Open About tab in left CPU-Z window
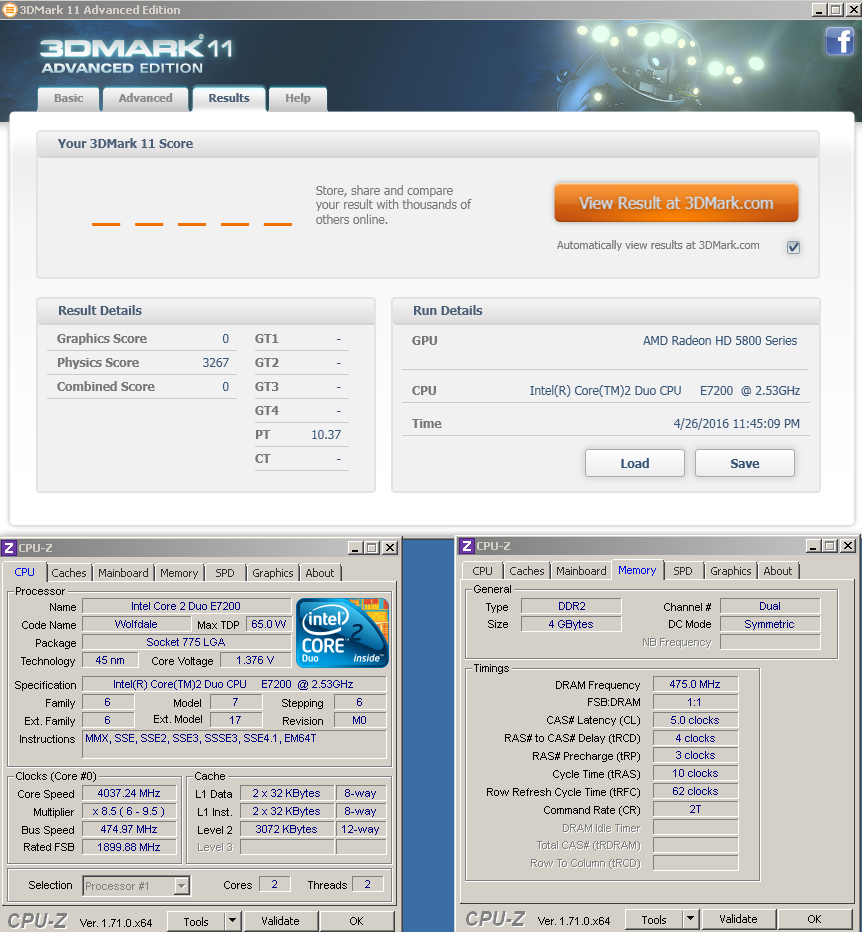The image size is (862, 932). [x=320, y=573]
